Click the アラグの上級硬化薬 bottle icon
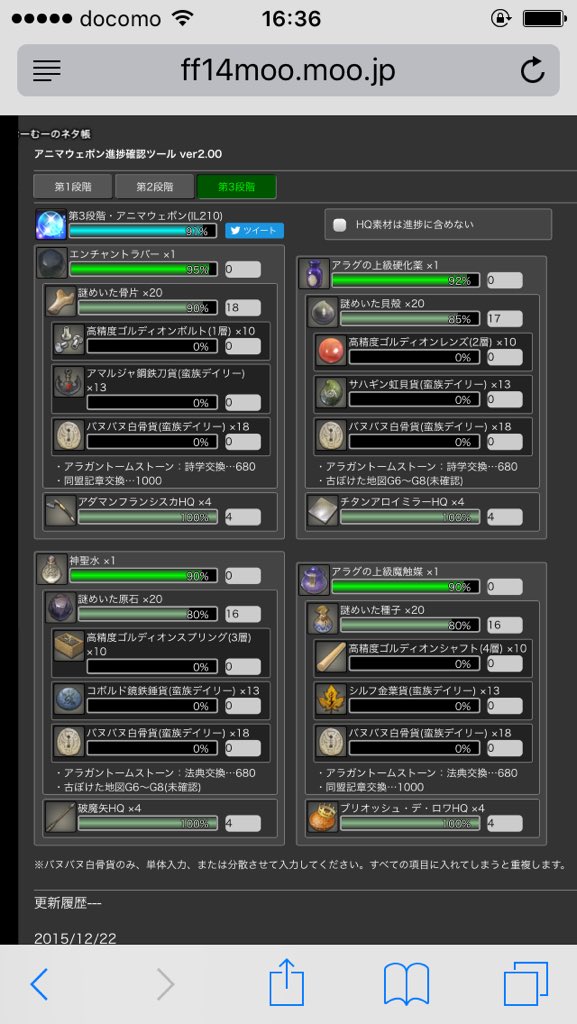This screenshot has height=1024, width=577. (x=314, y=272)
